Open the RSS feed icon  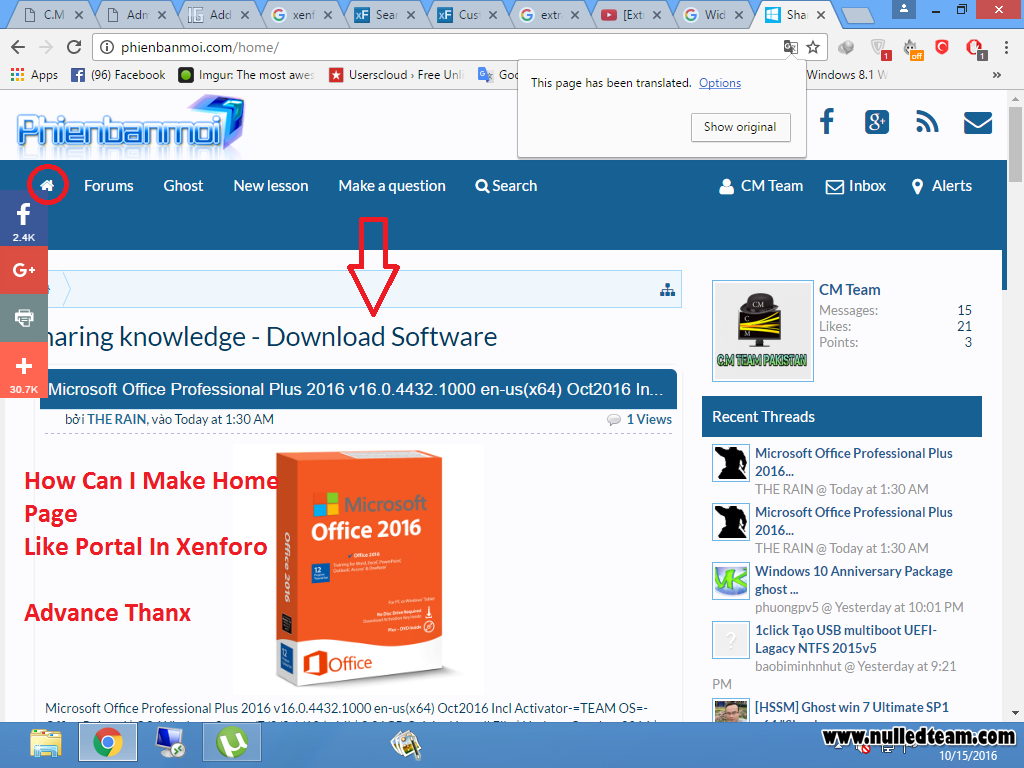point(927,122)
